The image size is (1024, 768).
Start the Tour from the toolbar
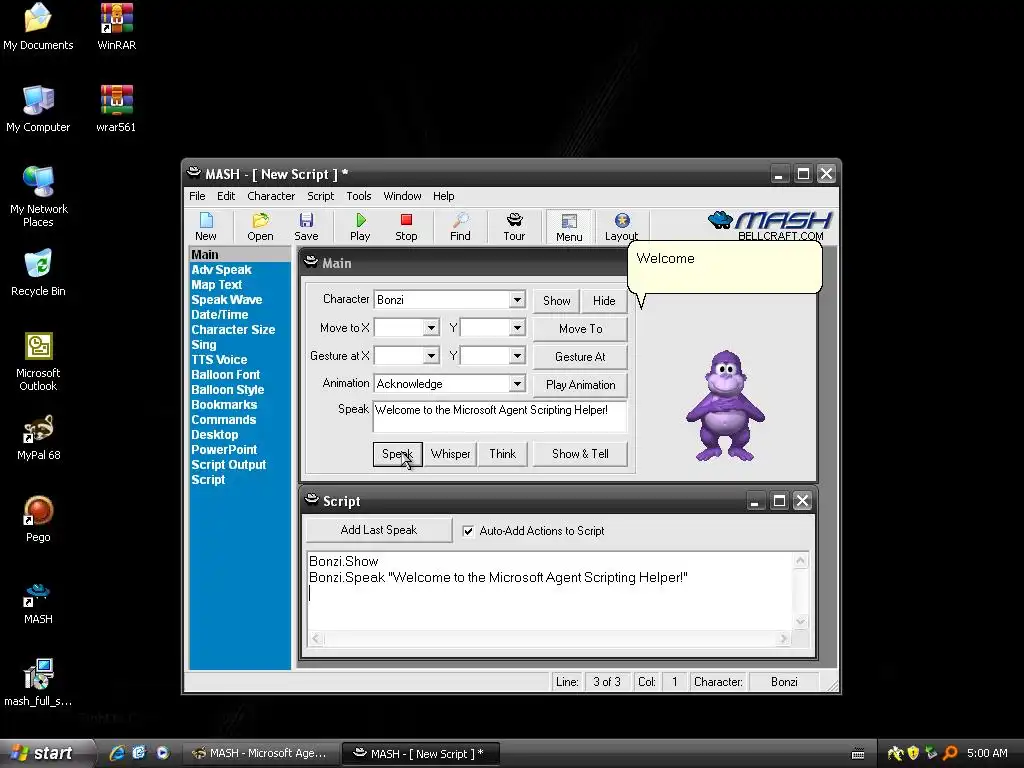(514, 227)
